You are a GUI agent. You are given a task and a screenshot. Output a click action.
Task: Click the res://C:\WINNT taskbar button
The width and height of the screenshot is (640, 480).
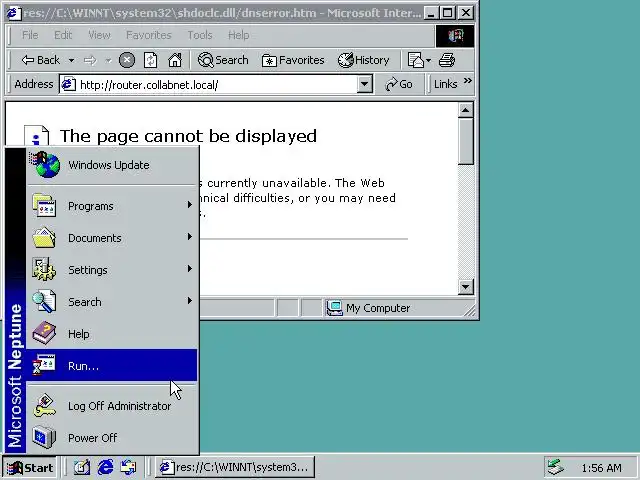click(x=235, y=467)
